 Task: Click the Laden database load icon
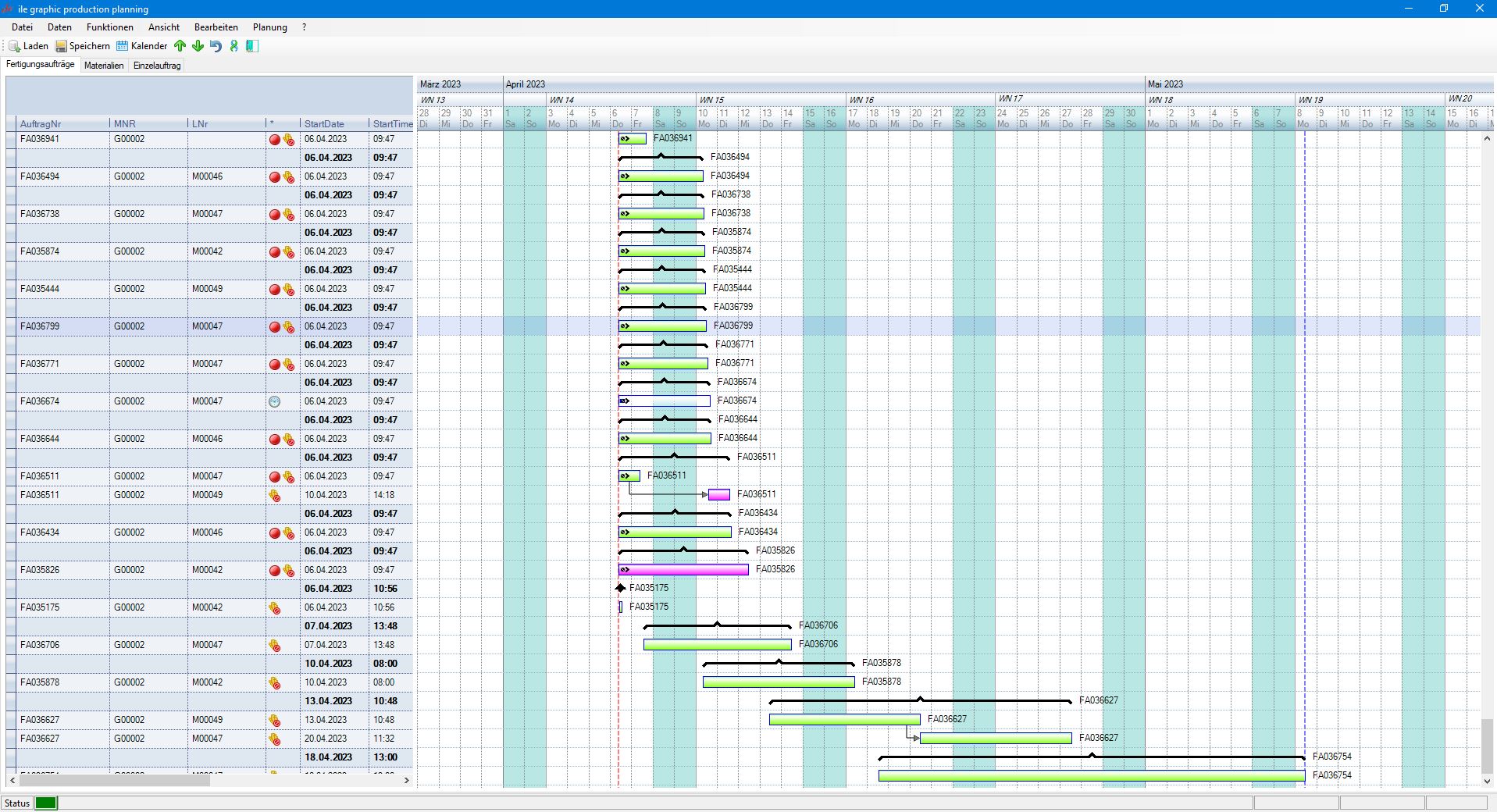[x=15, y=46]
